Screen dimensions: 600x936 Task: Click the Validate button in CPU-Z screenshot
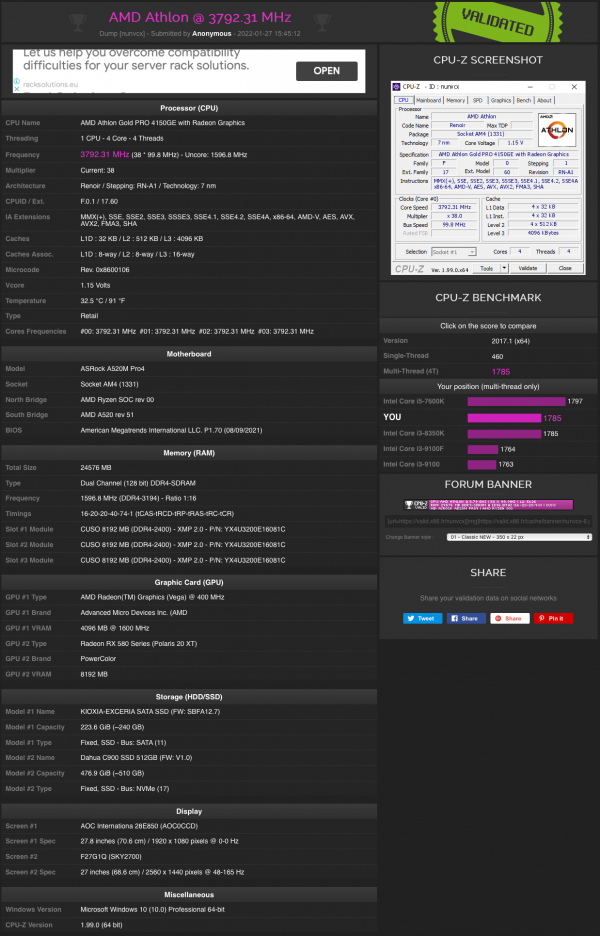click(530, 268)
